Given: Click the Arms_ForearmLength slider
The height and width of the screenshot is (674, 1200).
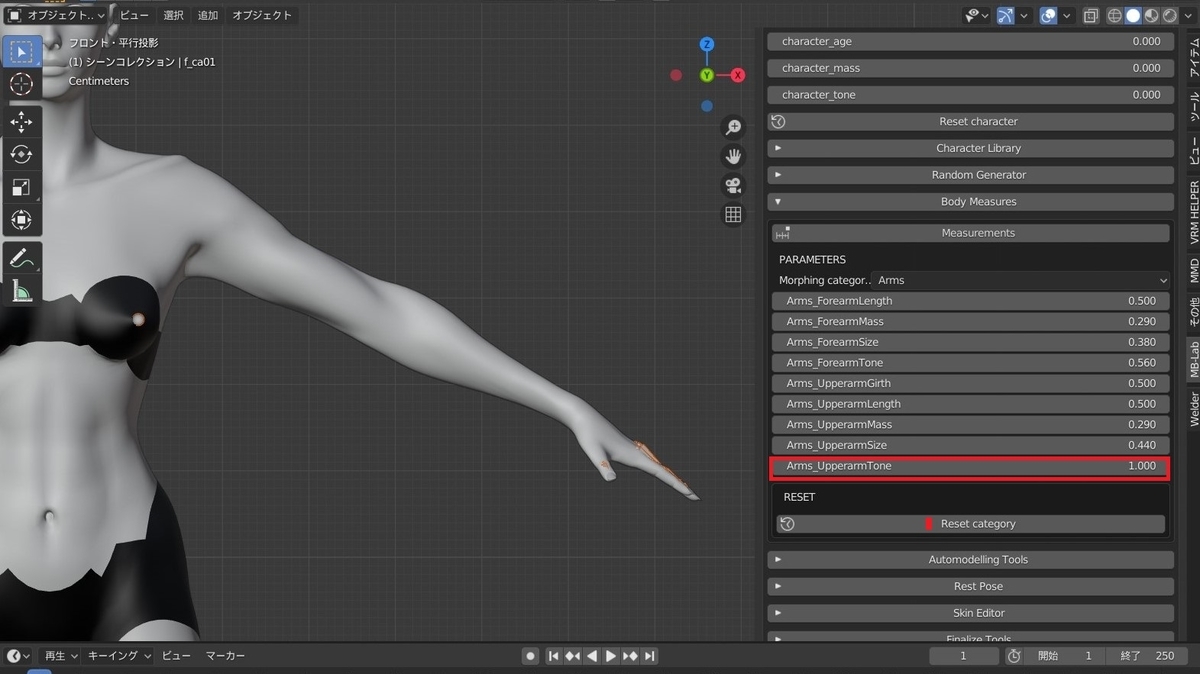Looking at the screenshot, I should 970,301.
